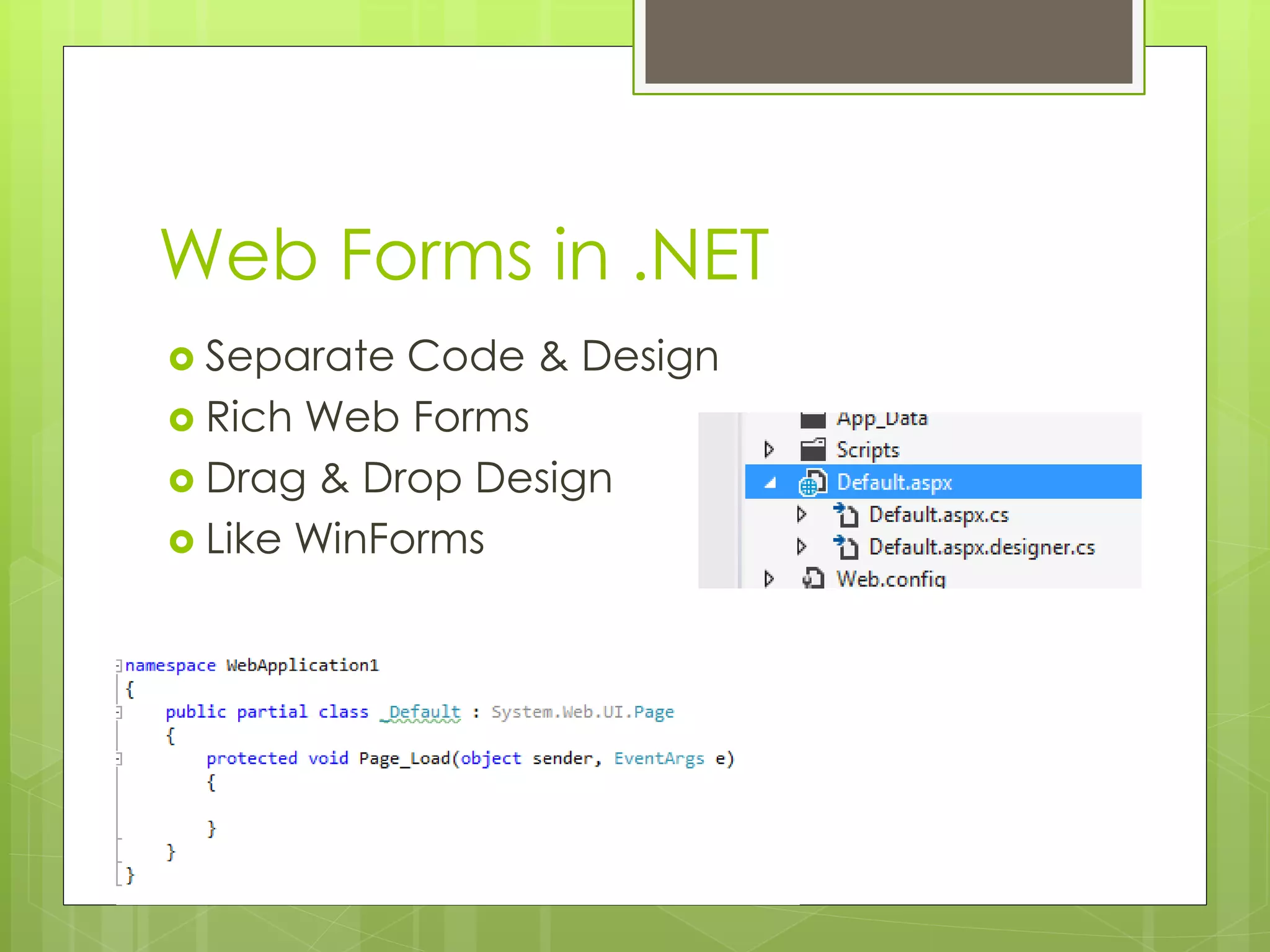Click the Default.aspx.cs code file icon

tap(845, 515)
